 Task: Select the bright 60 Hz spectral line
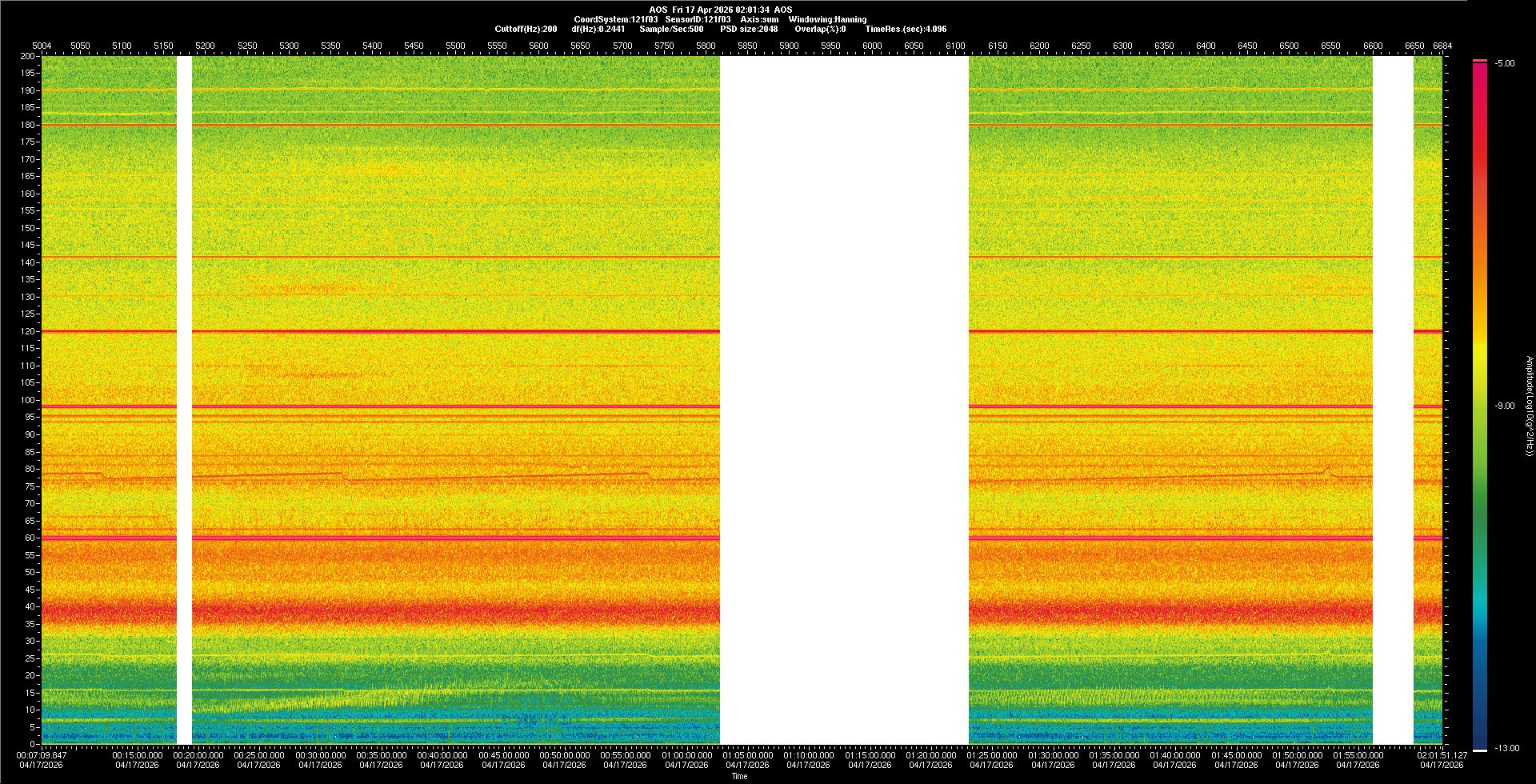[x=456, y=538]
